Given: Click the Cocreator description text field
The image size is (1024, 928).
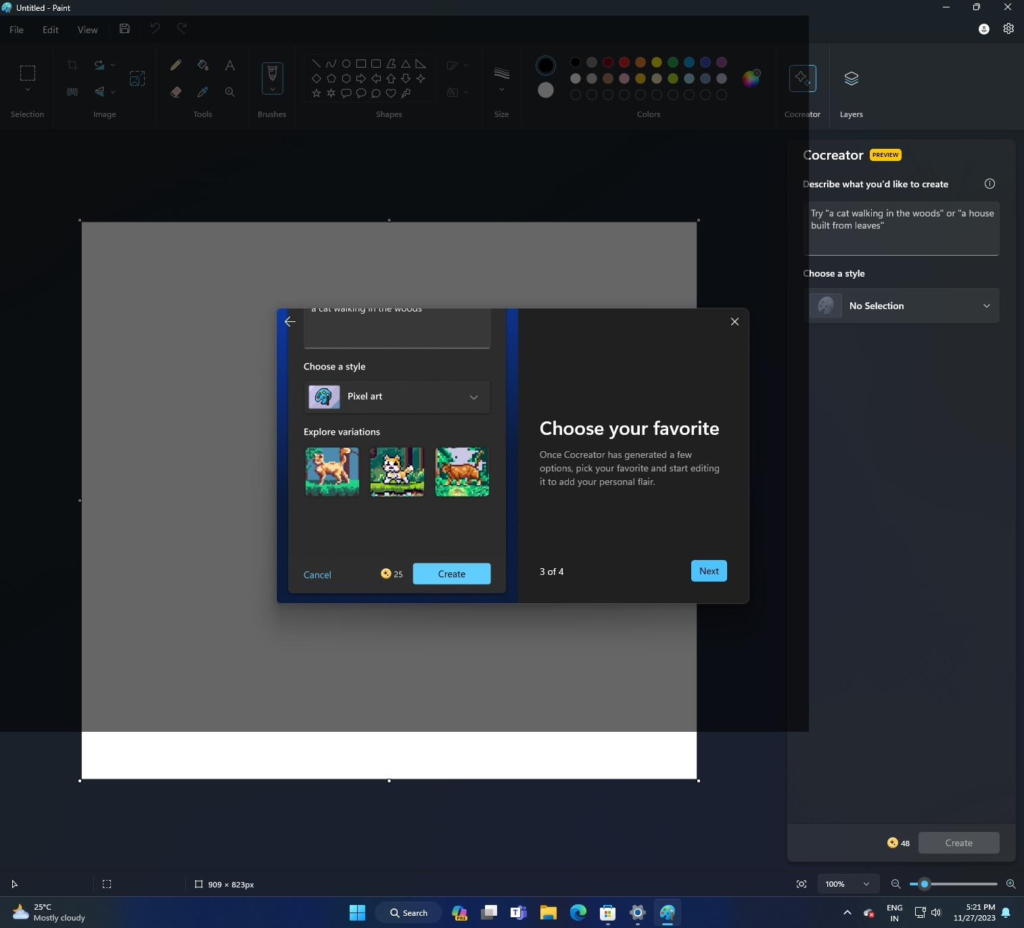Looking at the screenshot, I should pyautogui.click(x=901, y=228).
